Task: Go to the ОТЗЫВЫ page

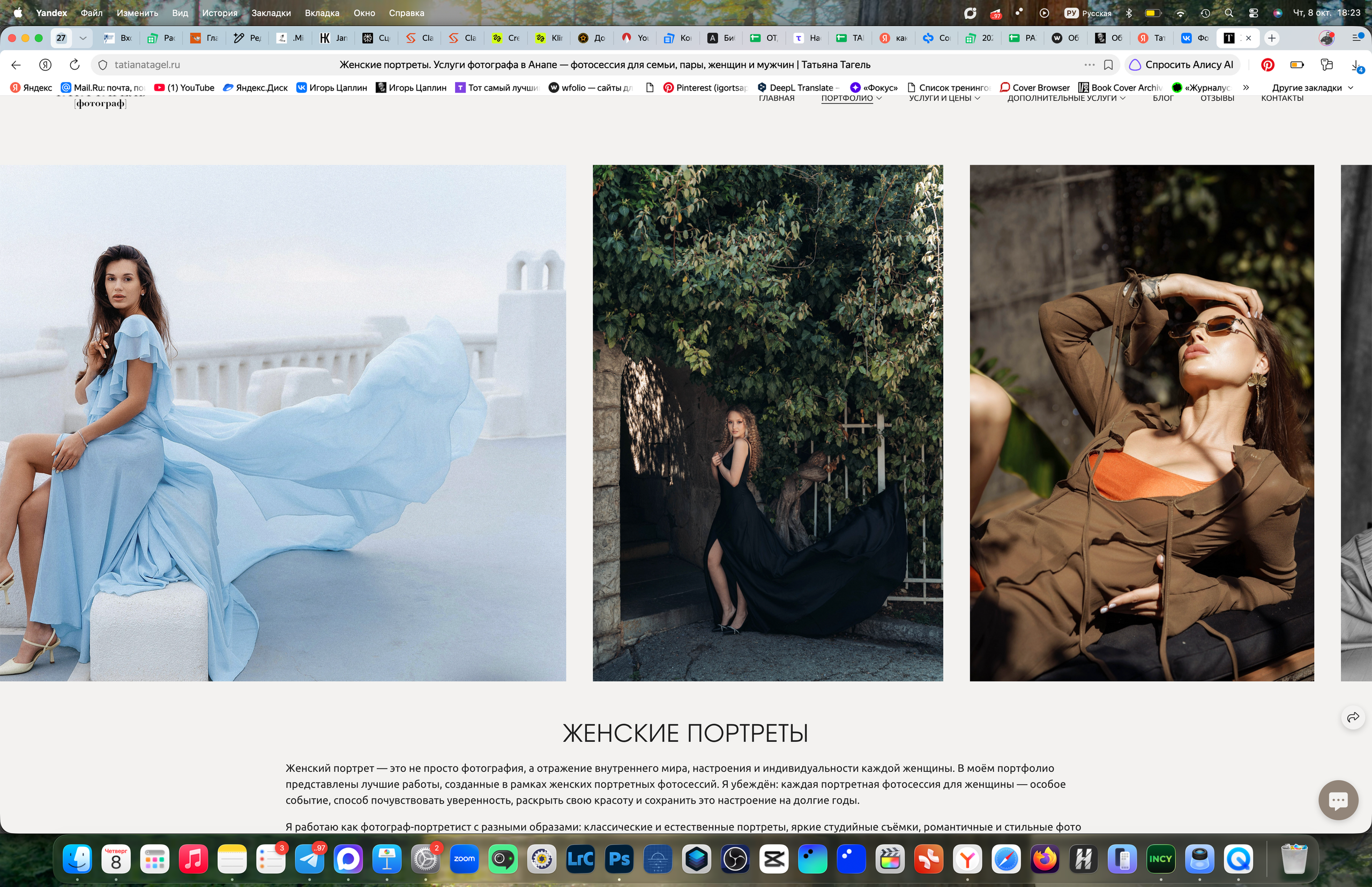Action: [1217, 99]
